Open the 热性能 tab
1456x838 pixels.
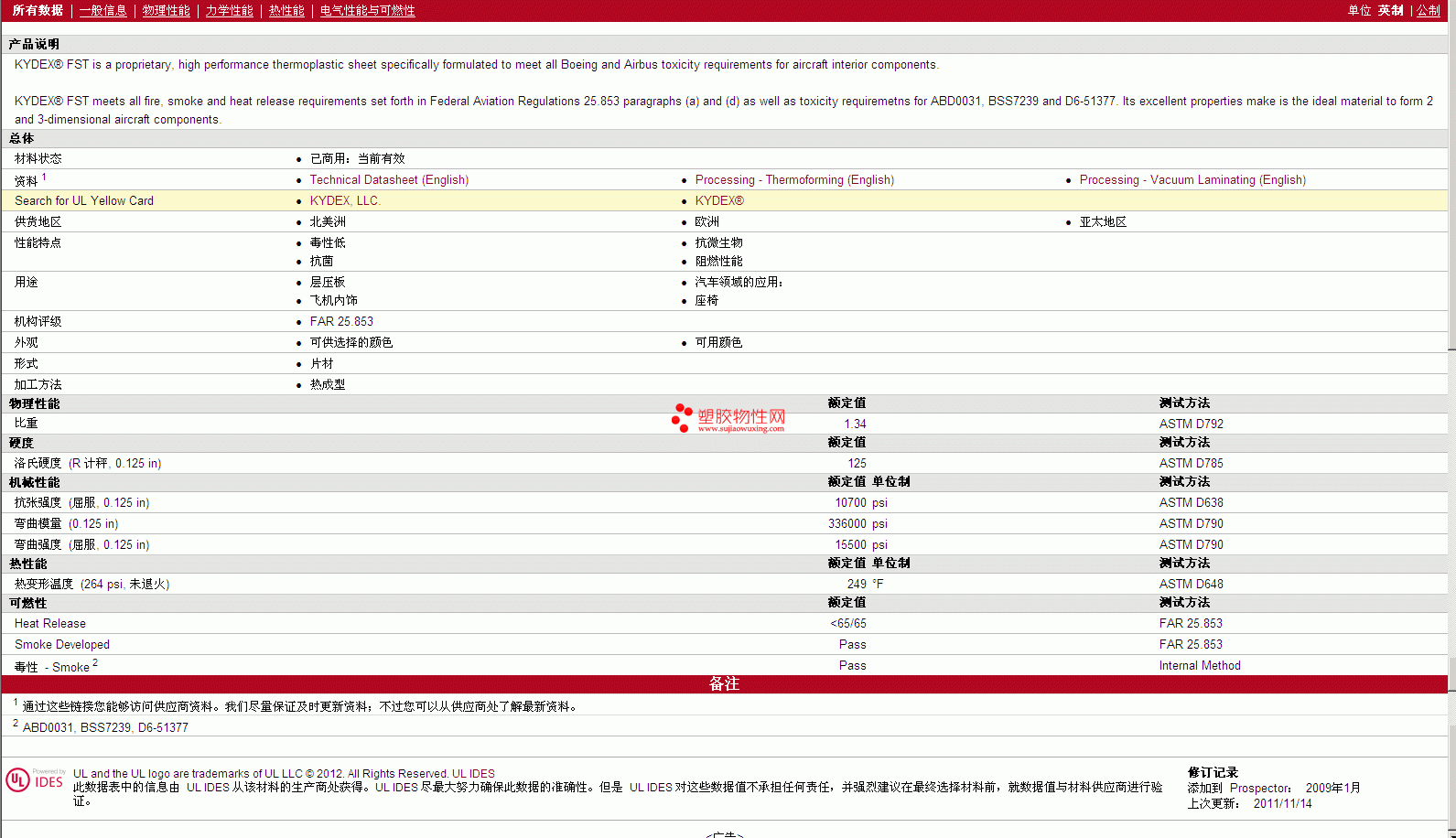[286, 11]
